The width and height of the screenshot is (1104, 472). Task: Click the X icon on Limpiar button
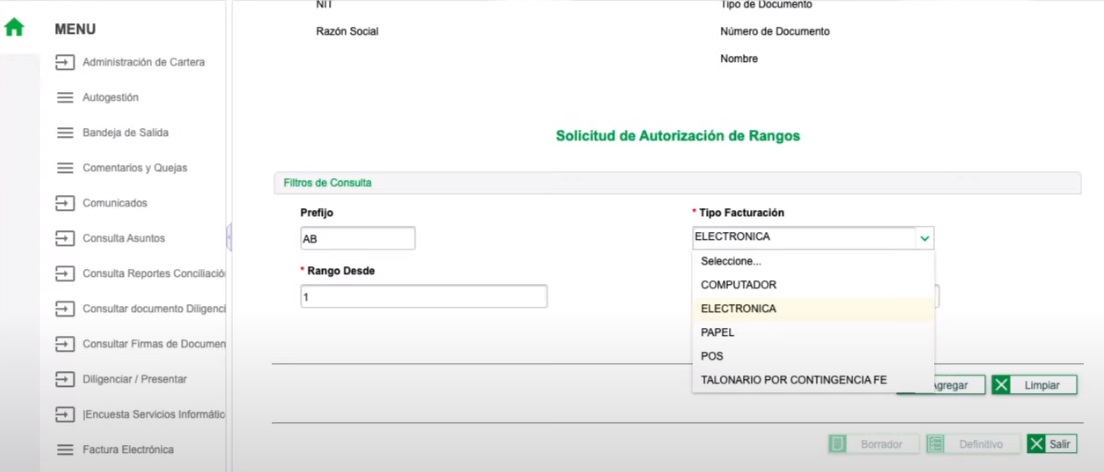pos(1002,385)
